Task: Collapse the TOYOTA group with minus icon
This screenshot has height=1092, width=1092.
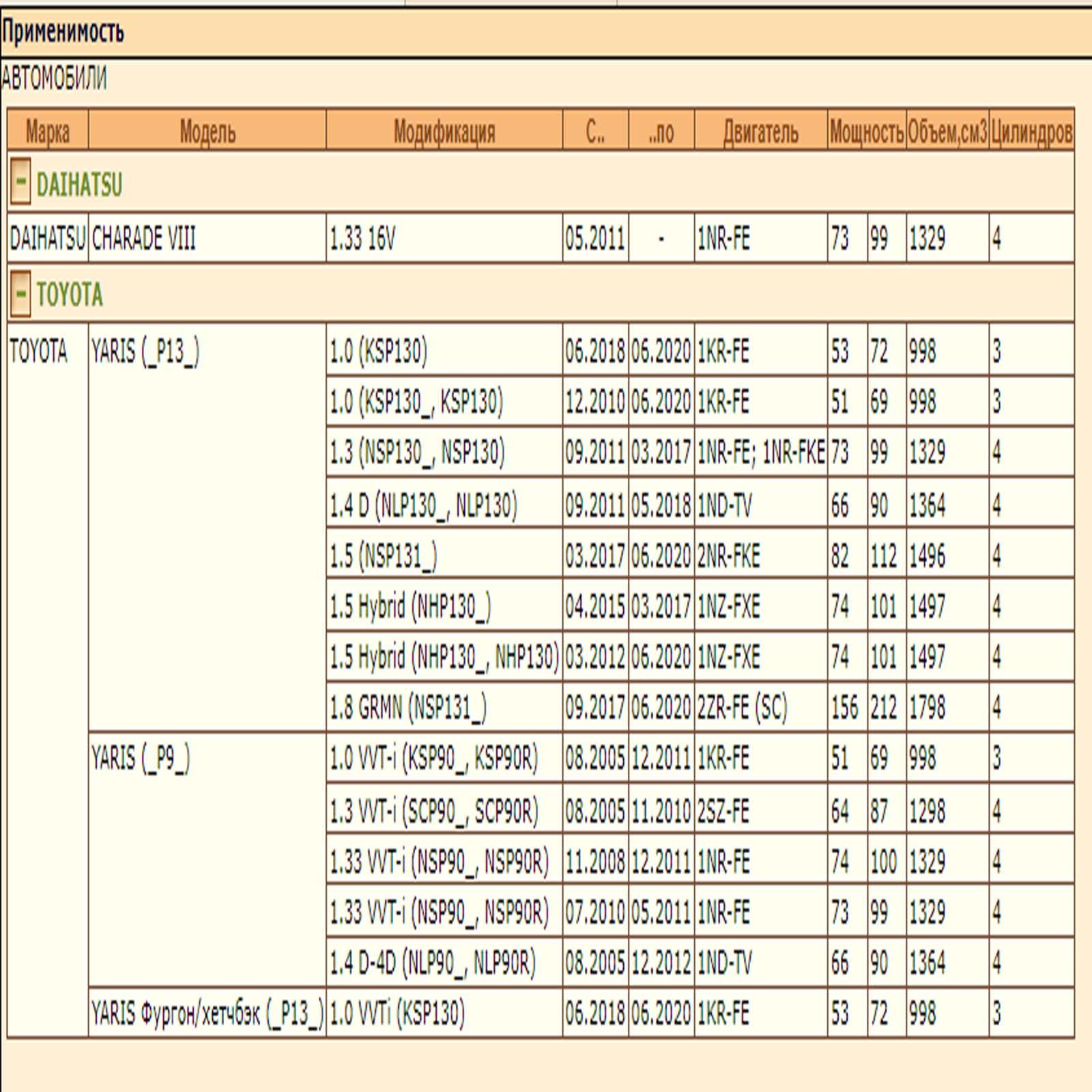Action: click(x=20, y=294)
